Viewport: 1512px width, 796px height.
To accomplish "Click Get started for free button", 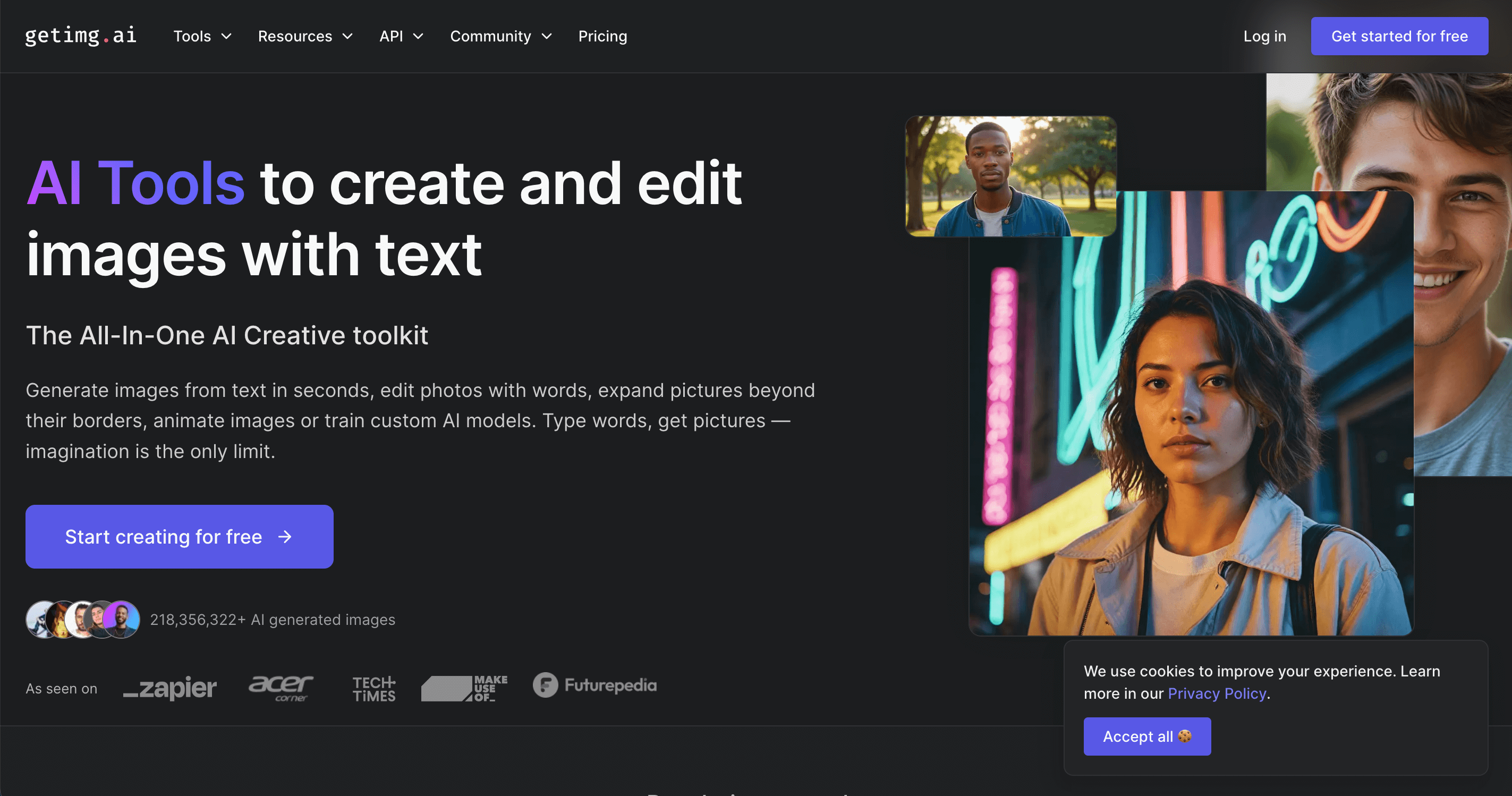I will tap(1399, 36).
